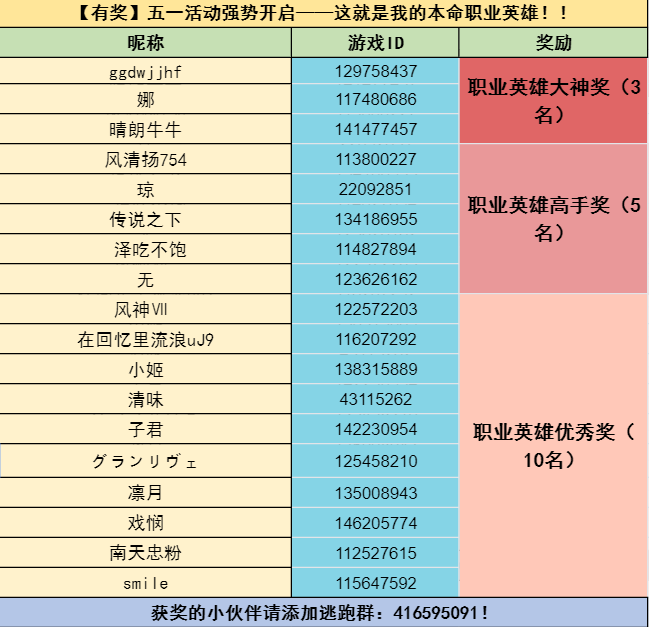Select the nickname cell グランリヴェ
The height and width of the screenshot is (627, 649).
coord(146,461)
